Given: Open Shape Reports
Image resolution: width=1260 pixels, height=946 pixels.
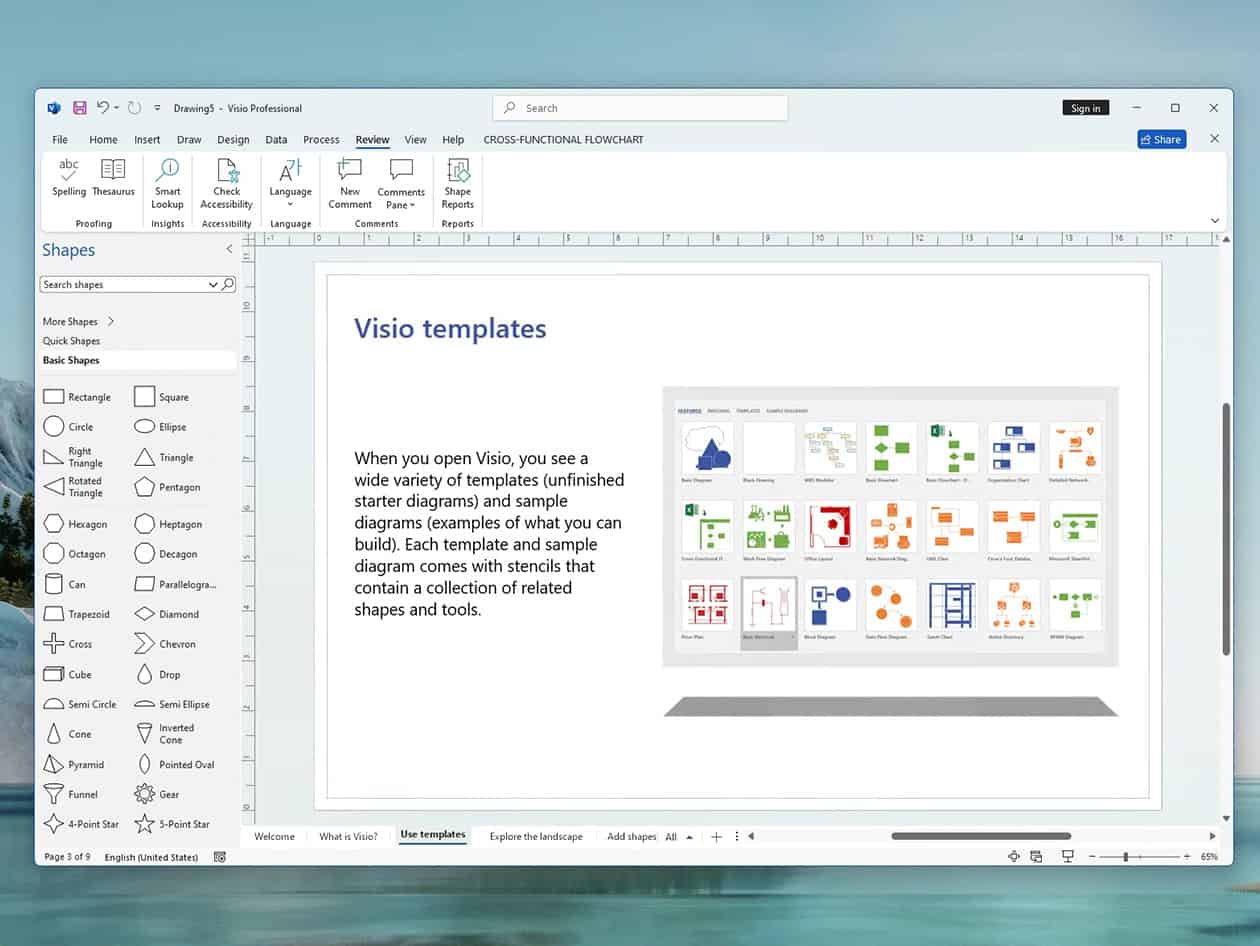Looking at the screenshot, I should [457, 180].
